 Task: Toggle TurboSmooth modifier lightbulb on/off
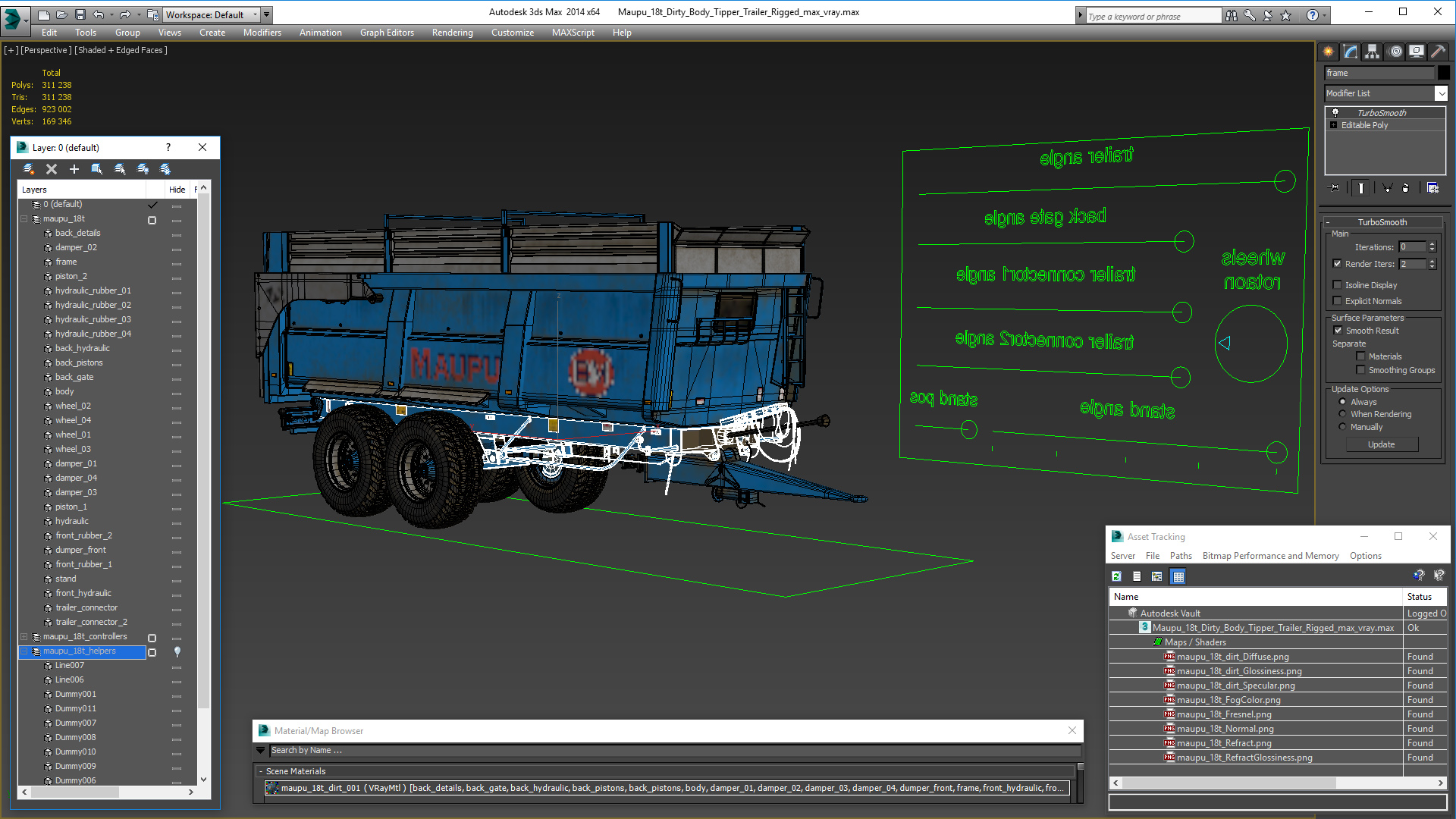tap(1335, 112)
